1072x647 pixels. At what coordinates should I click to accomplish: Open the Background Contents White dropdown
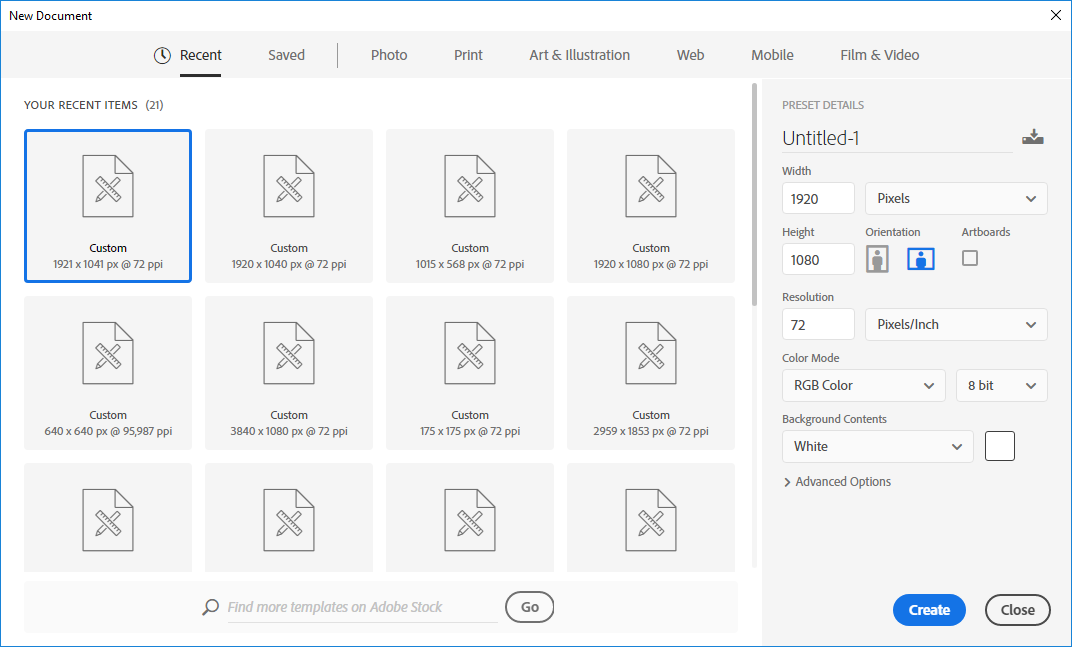click(878, 446)
